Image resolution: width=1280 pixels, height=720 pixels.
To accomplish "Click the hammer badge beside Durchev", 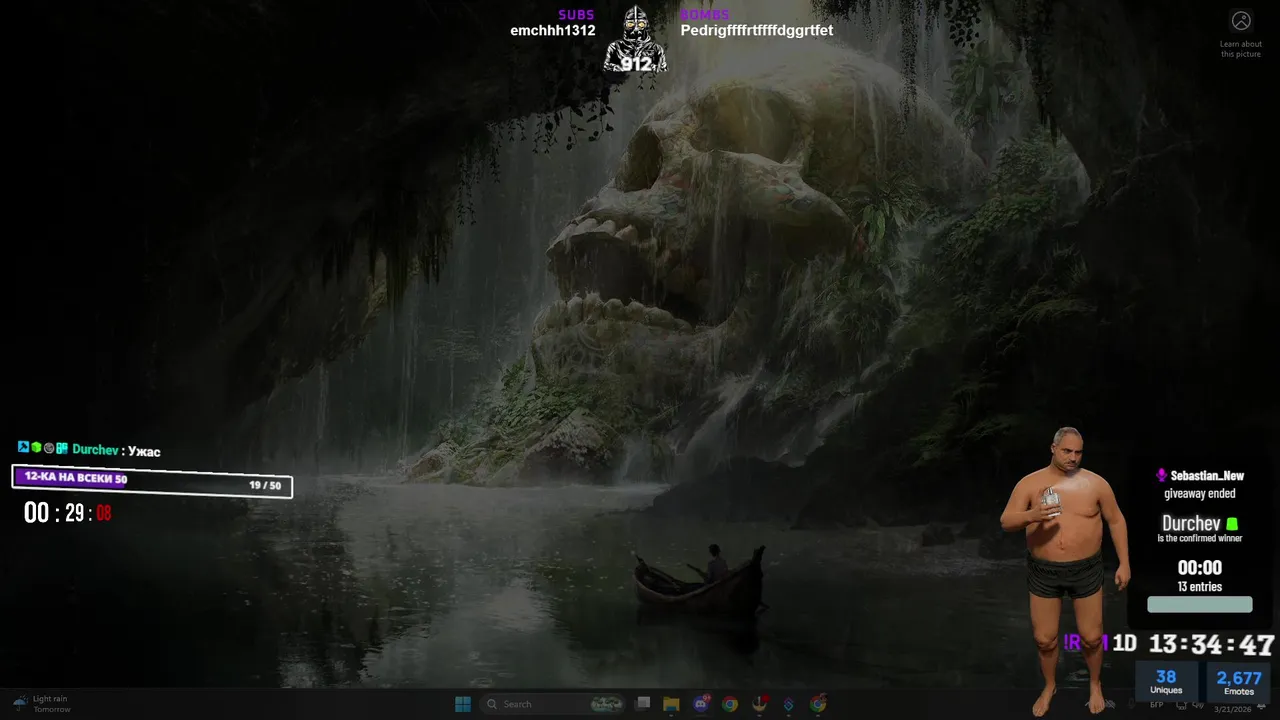I will click(23, 447).
